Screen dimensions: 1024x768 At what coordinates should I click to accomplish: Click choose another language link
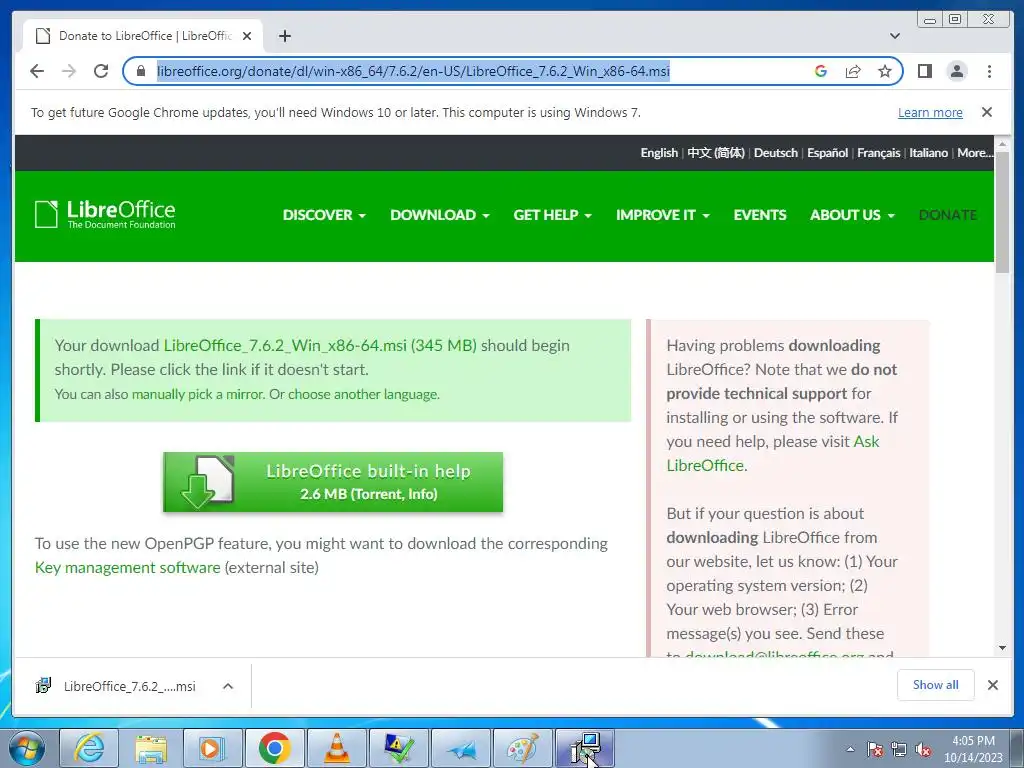click(364, 394)
